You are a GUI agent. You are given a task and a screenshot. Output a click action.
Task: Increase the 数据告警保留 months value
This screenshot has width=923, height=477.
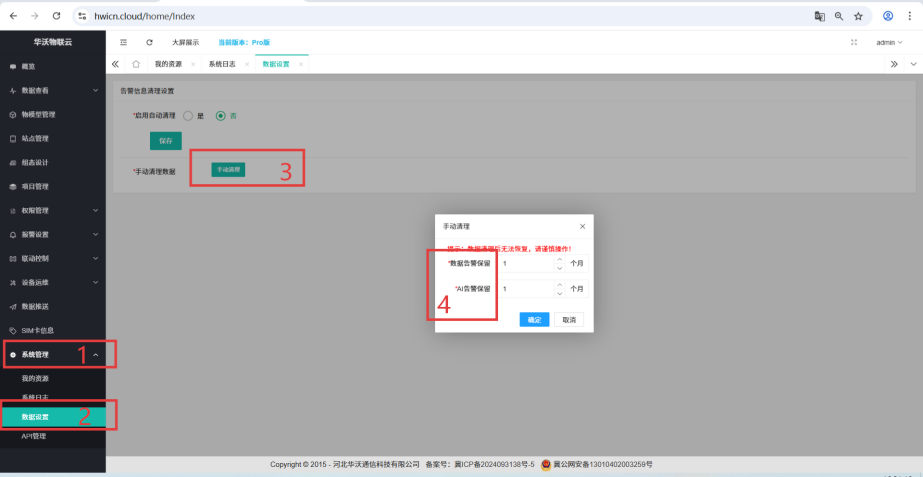coord(558,260)
